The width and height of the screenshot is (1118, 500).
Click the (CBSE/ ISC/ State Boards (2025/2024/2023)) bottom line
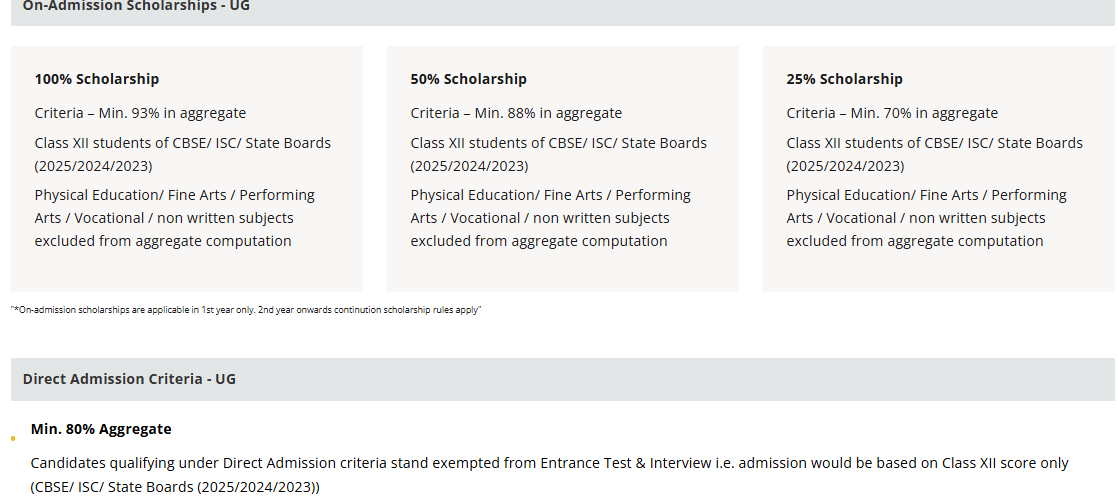175,487
